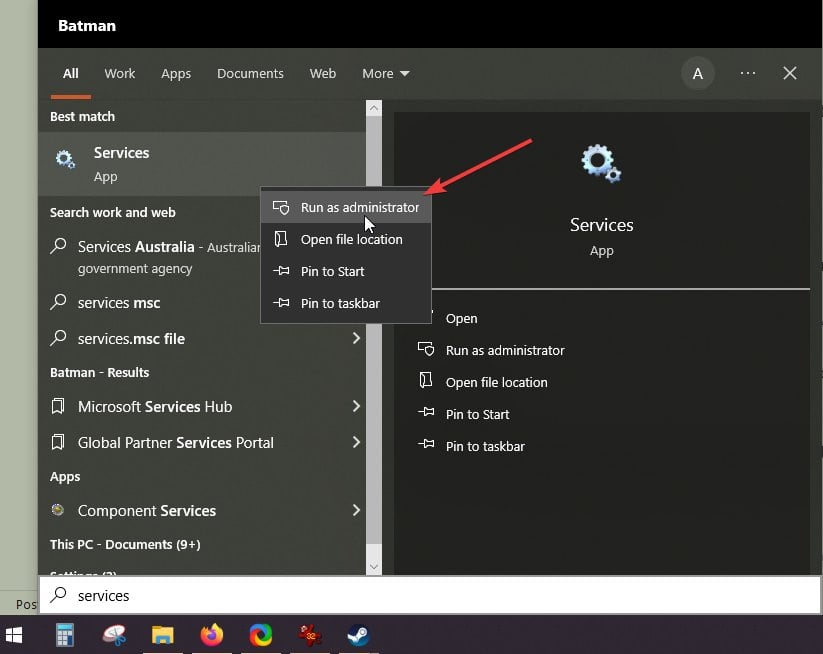
Task: Open the Global Partner Services Portal result
Action: click(x=202, y=442)
